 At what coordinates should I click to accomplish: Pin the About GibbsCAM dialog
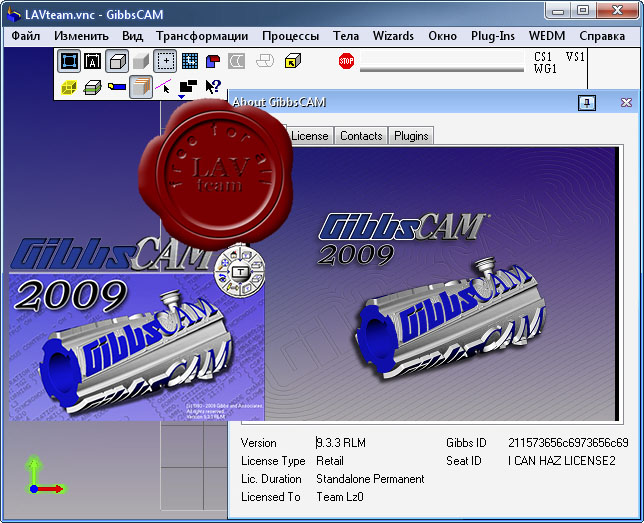[x=587, y=102]
